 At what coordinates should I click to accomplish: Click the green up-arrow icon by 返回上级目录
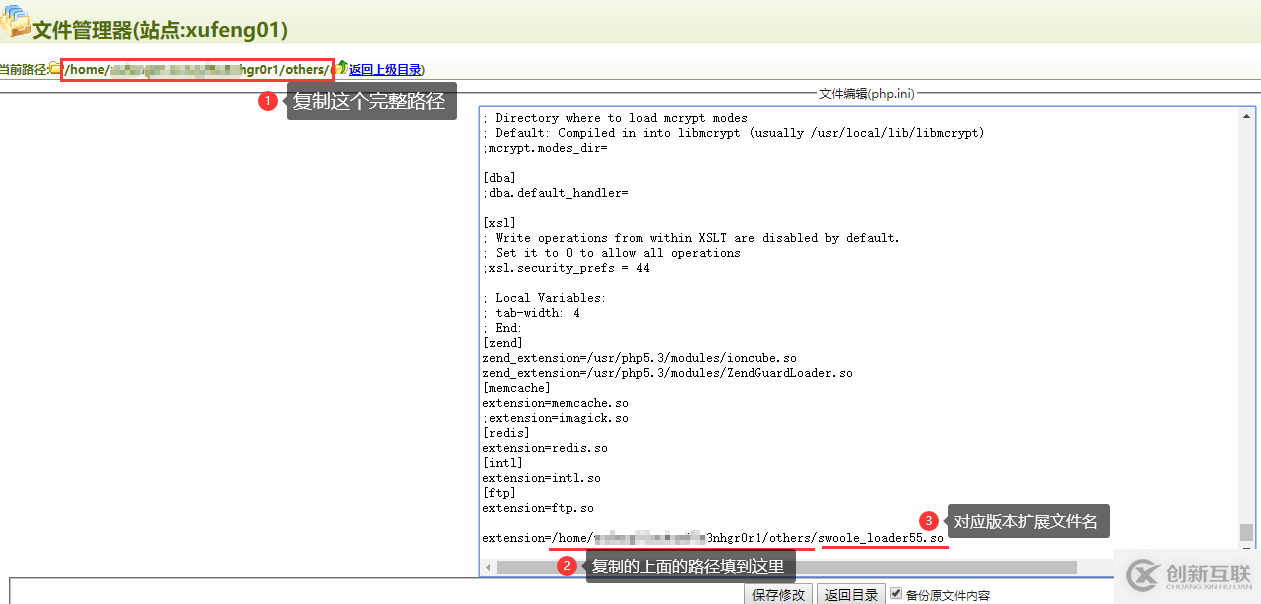[342, 68]
